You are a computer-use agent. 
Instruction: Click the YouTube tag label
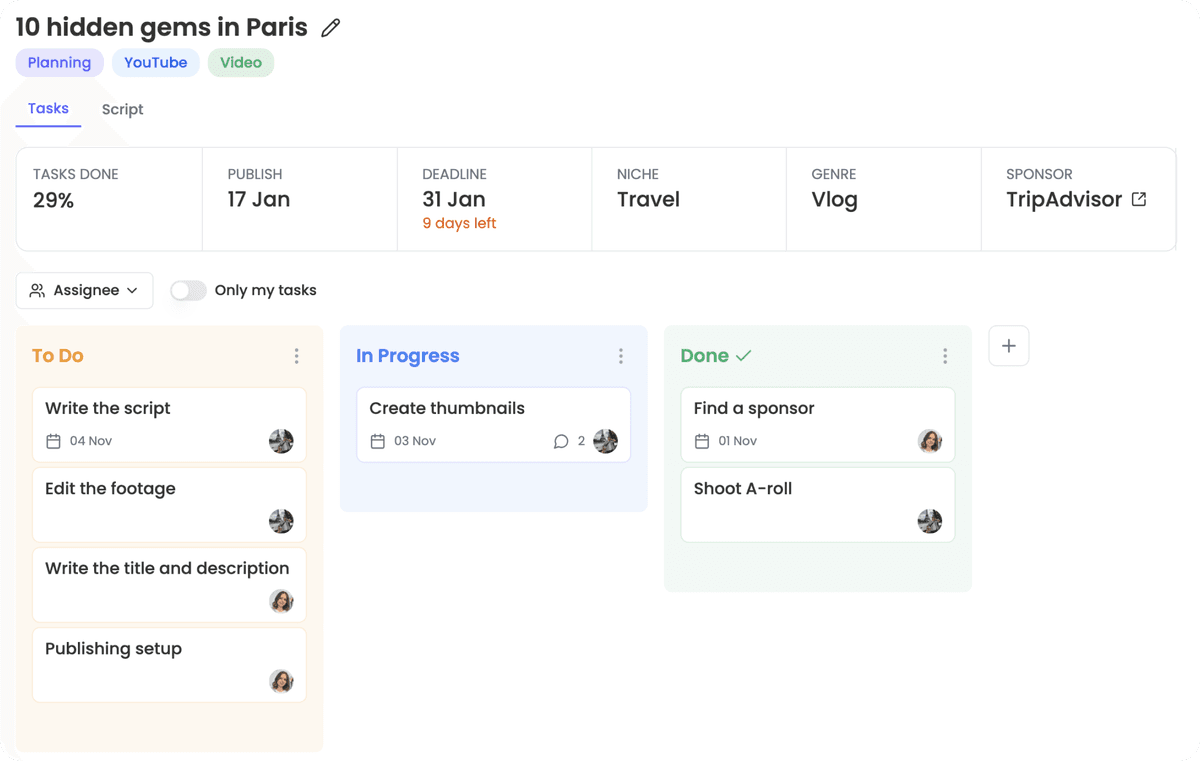(155, 62)
